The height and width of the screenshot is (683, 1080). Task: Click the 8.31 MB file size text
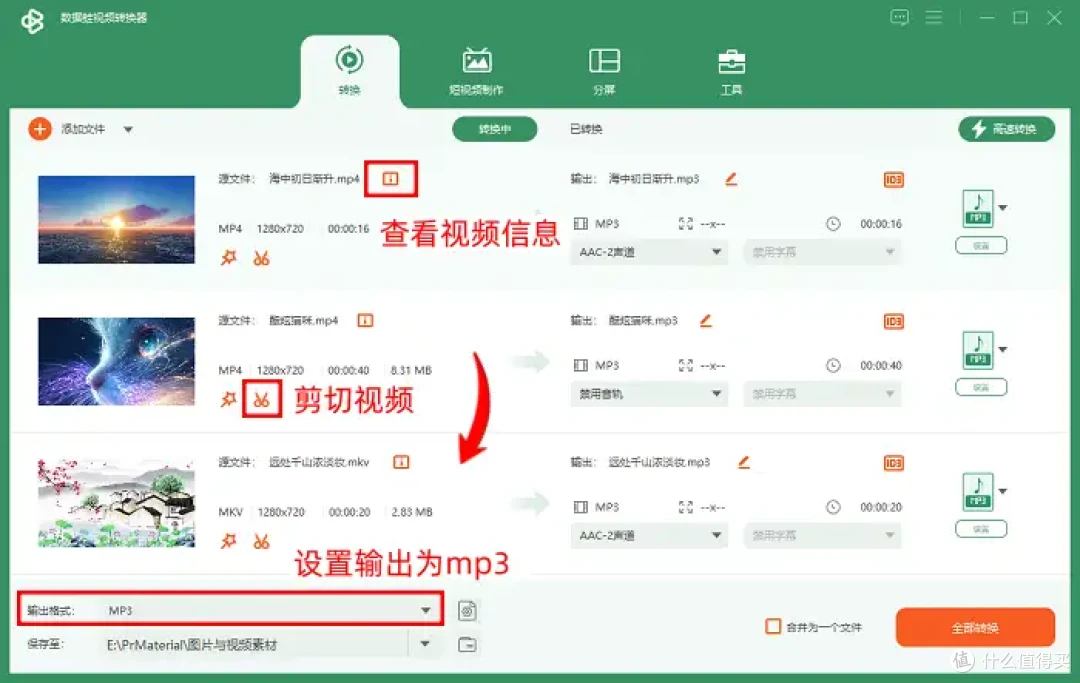pos(411,370)
